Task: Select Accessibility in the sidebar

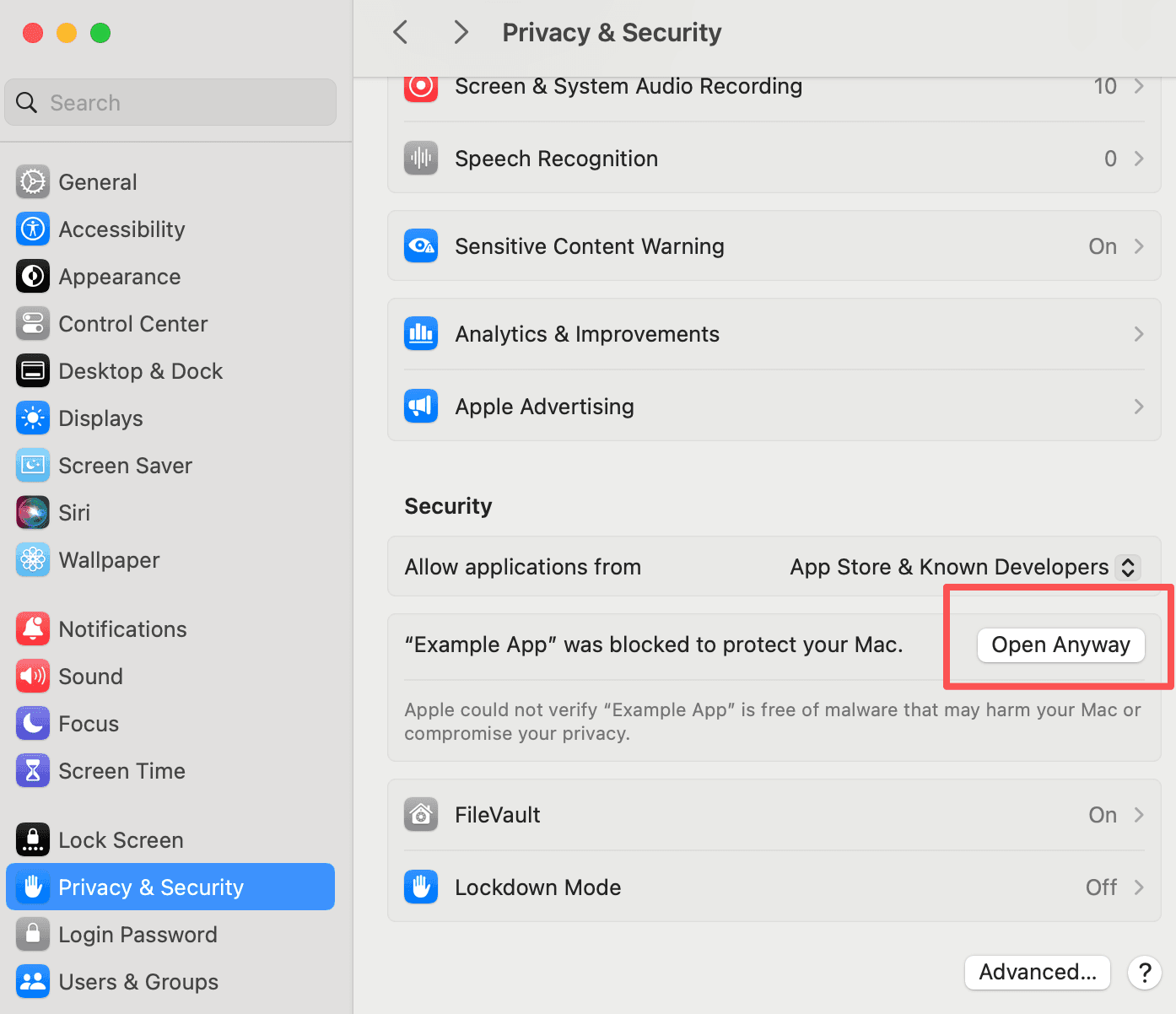Action: pyautogui.click(x=170, y=229)
